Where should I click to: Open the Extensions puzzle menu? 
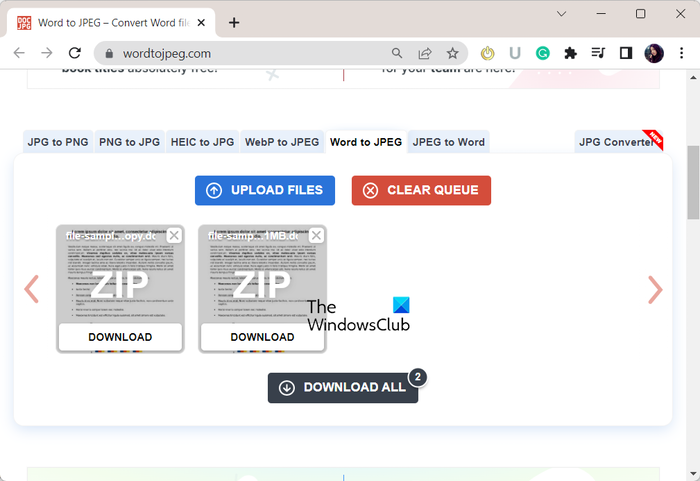[x=570, y=53]
